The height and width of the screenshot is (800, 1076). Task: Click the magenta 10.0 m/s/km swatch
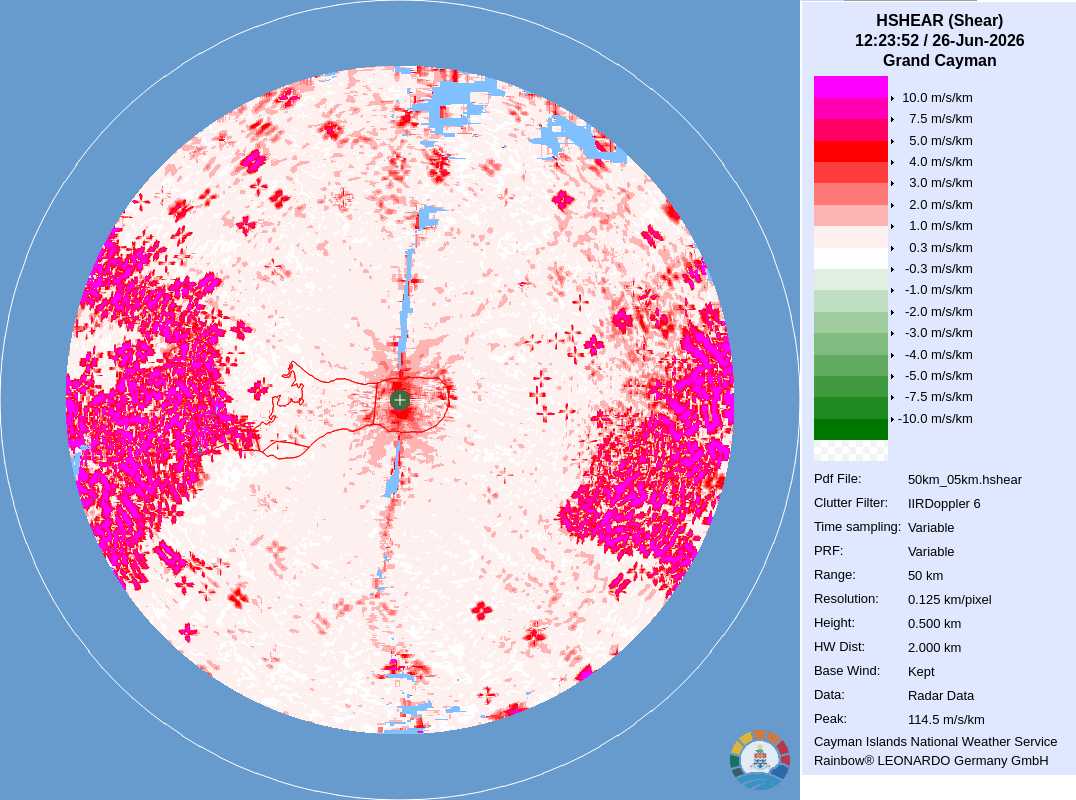[850, 87]
